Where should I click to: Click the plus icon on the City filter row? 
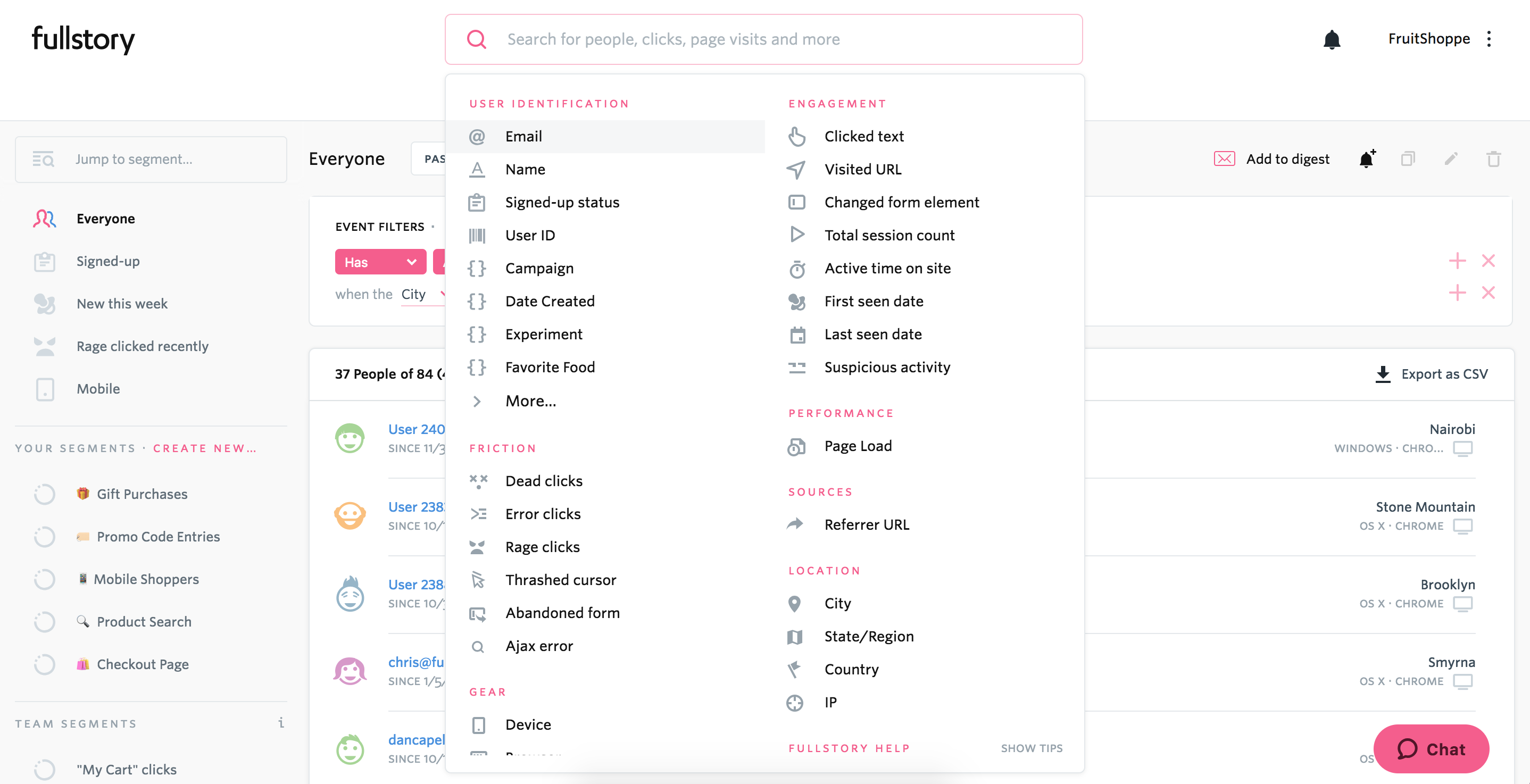(x=1457, y=292)
